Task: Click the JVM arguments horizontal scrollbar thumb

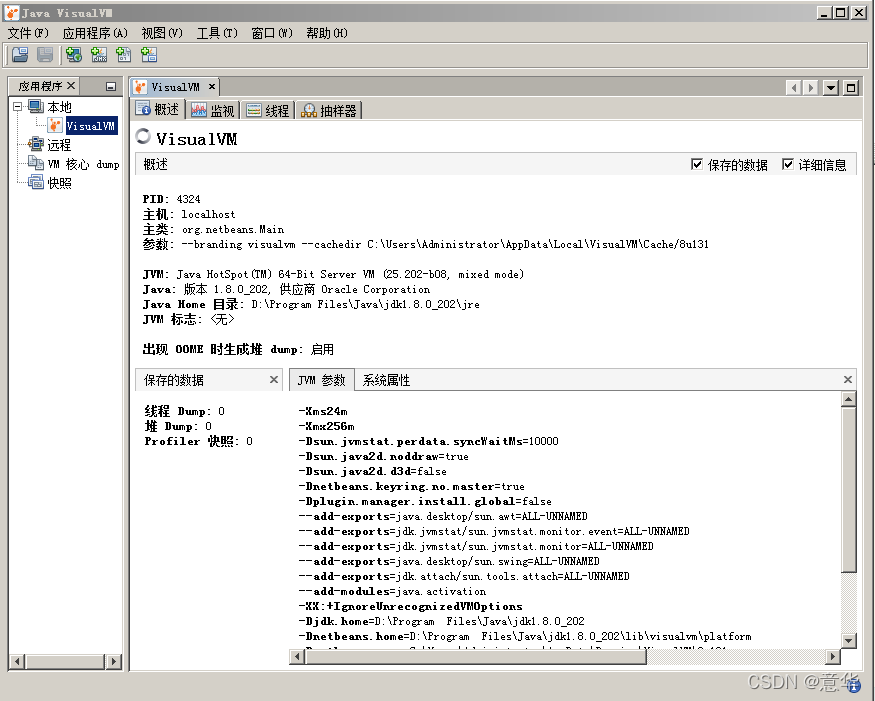Action: [x=475, y=656]
